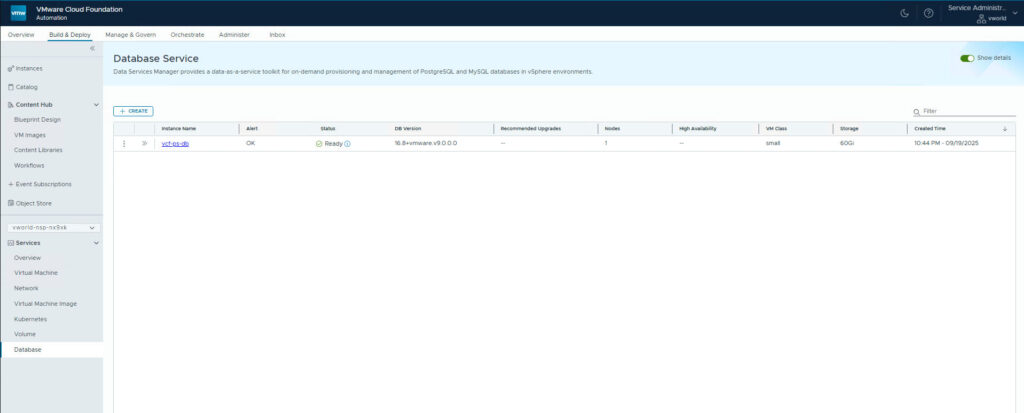Expand the vcf-ps-db row details
The height and width of the screenshot is (413, 1024).
tap(144, 144)
